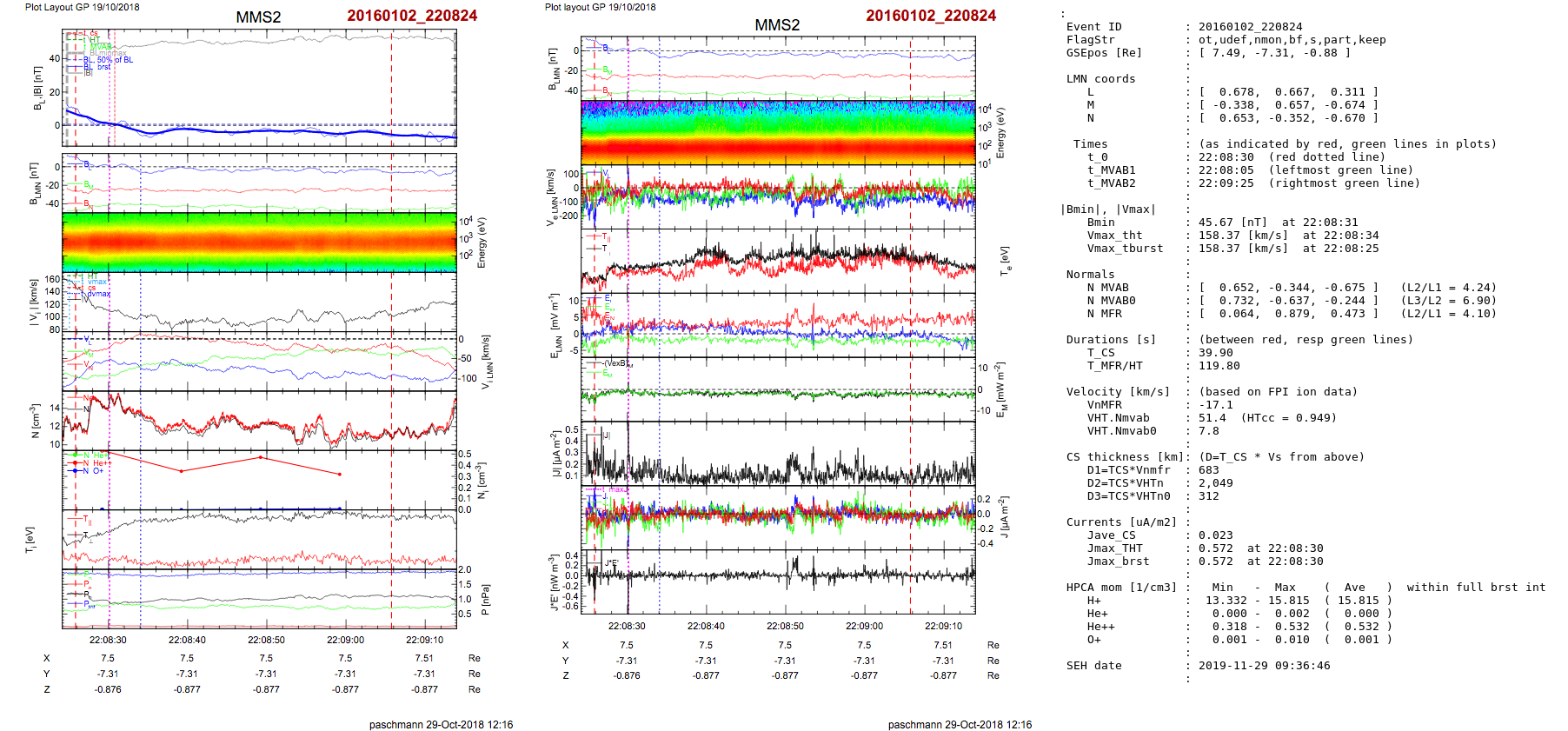
Task: Click the J*E panel at the bottom of the right plot
Action: (x=778, y=581)
